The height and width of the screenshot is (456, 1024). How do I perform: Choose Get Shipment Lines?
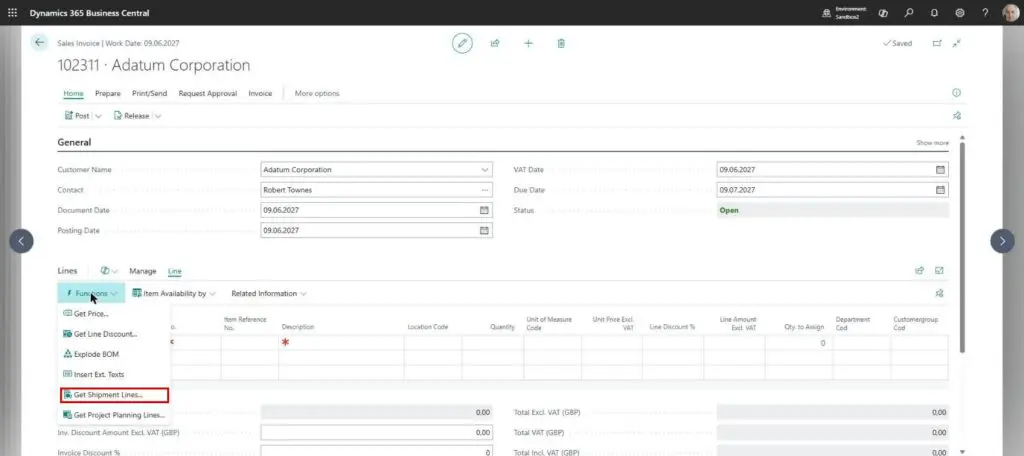tap(114, 395)
